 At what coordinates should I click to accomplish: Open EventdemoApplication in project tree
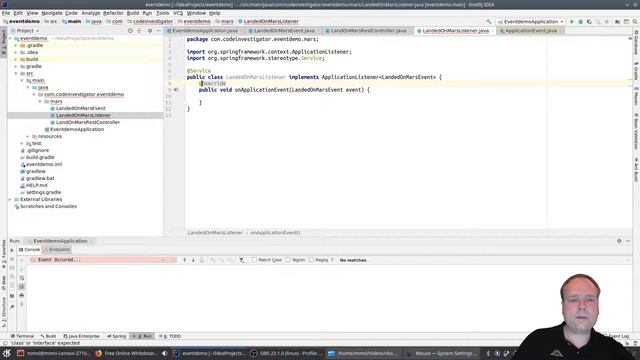(77, 129)
